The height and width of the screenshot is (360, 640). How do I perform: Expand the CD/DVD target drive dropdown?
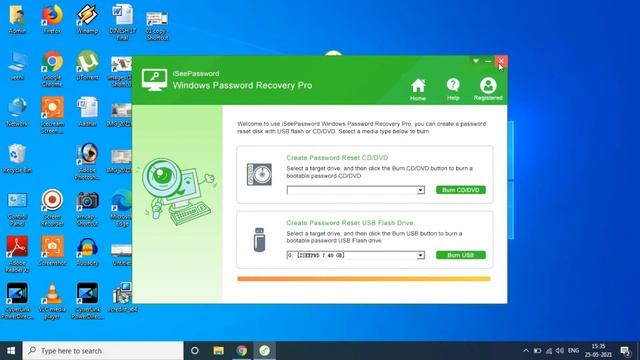coord(420,190)
